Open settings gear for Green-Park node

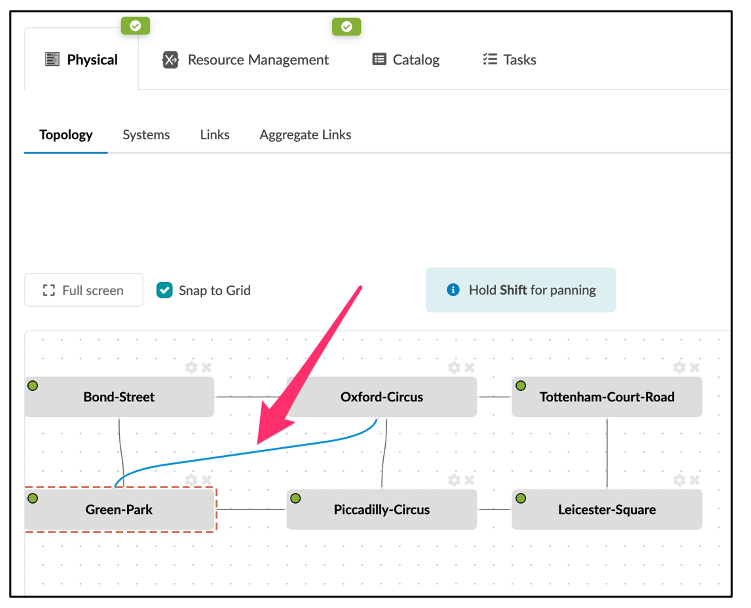point(191,480)
